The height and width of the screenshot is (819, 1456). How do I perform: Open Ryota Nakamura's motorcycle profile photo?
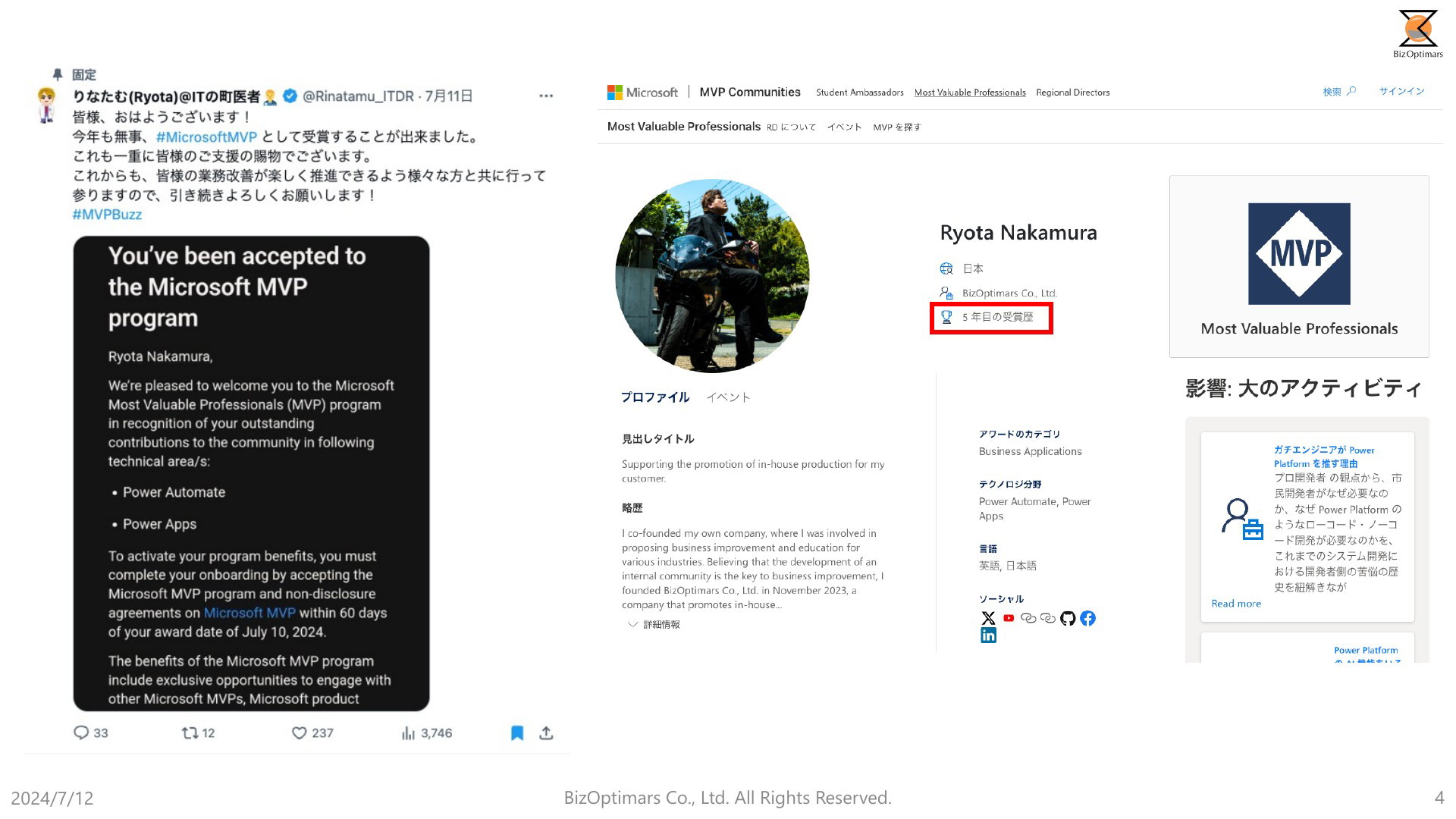pyautogui.click(x=712, y=276)
